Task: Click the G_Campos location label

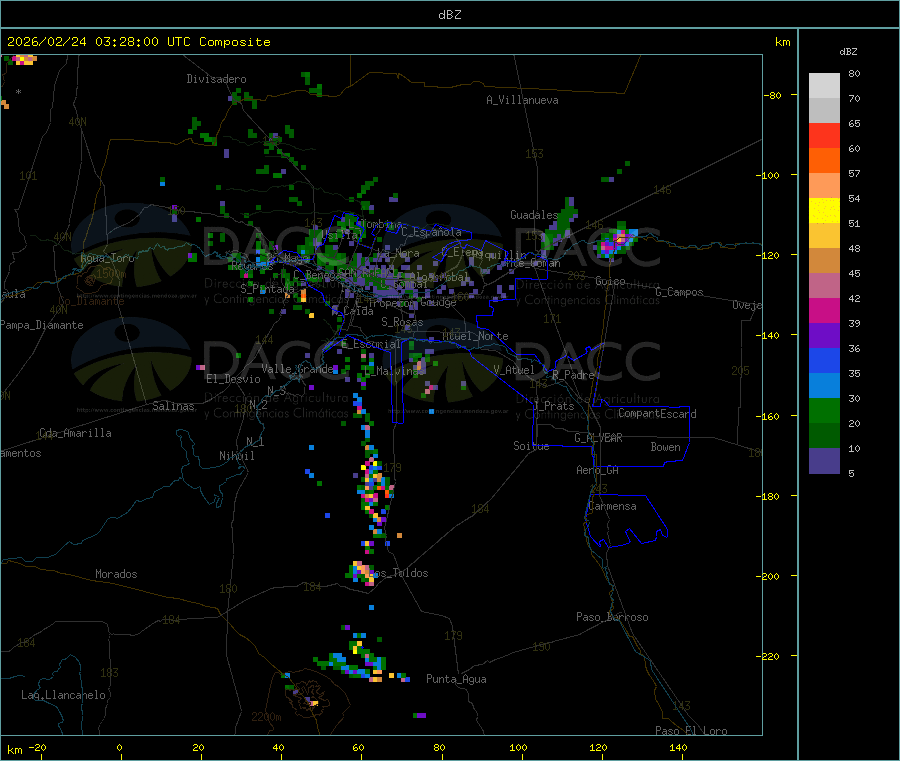Action: pos(679,292)
